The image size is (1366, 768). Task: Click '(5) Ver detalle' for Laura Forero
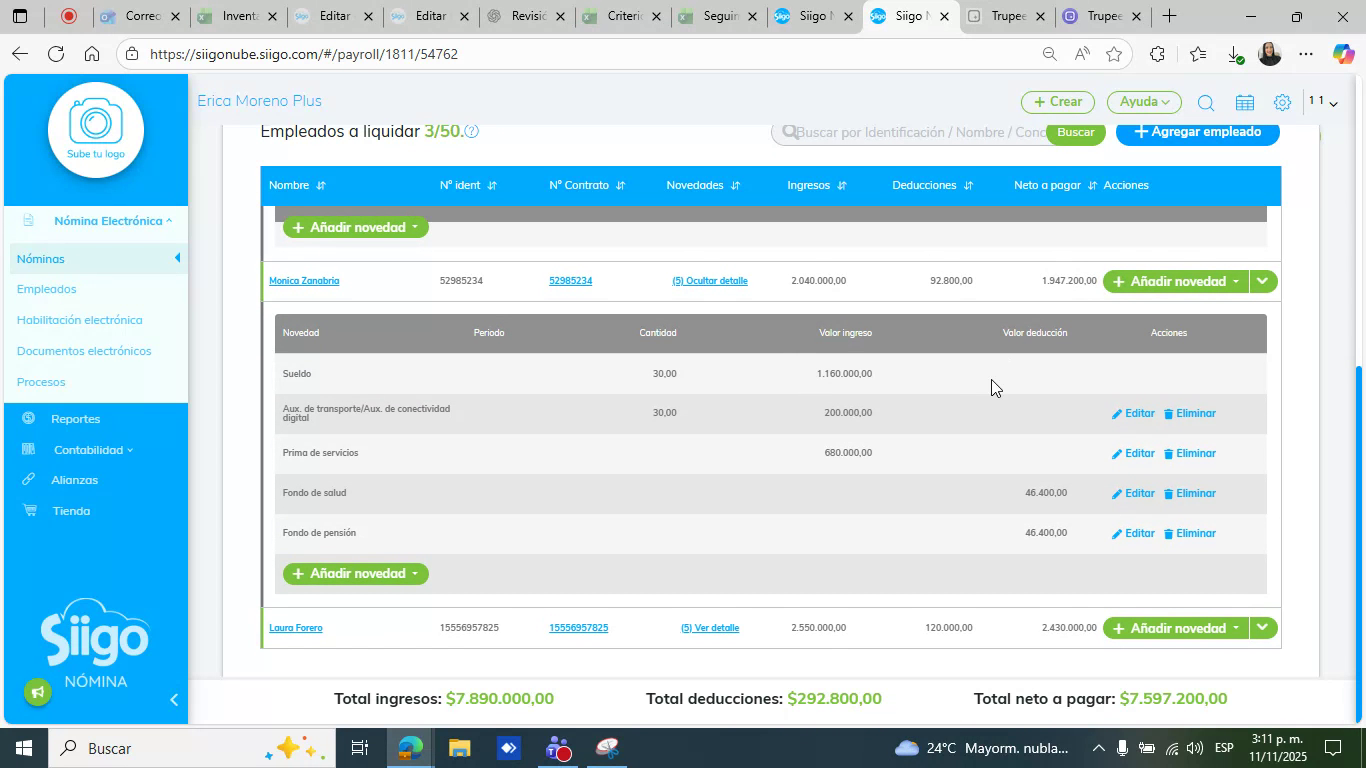710,628
